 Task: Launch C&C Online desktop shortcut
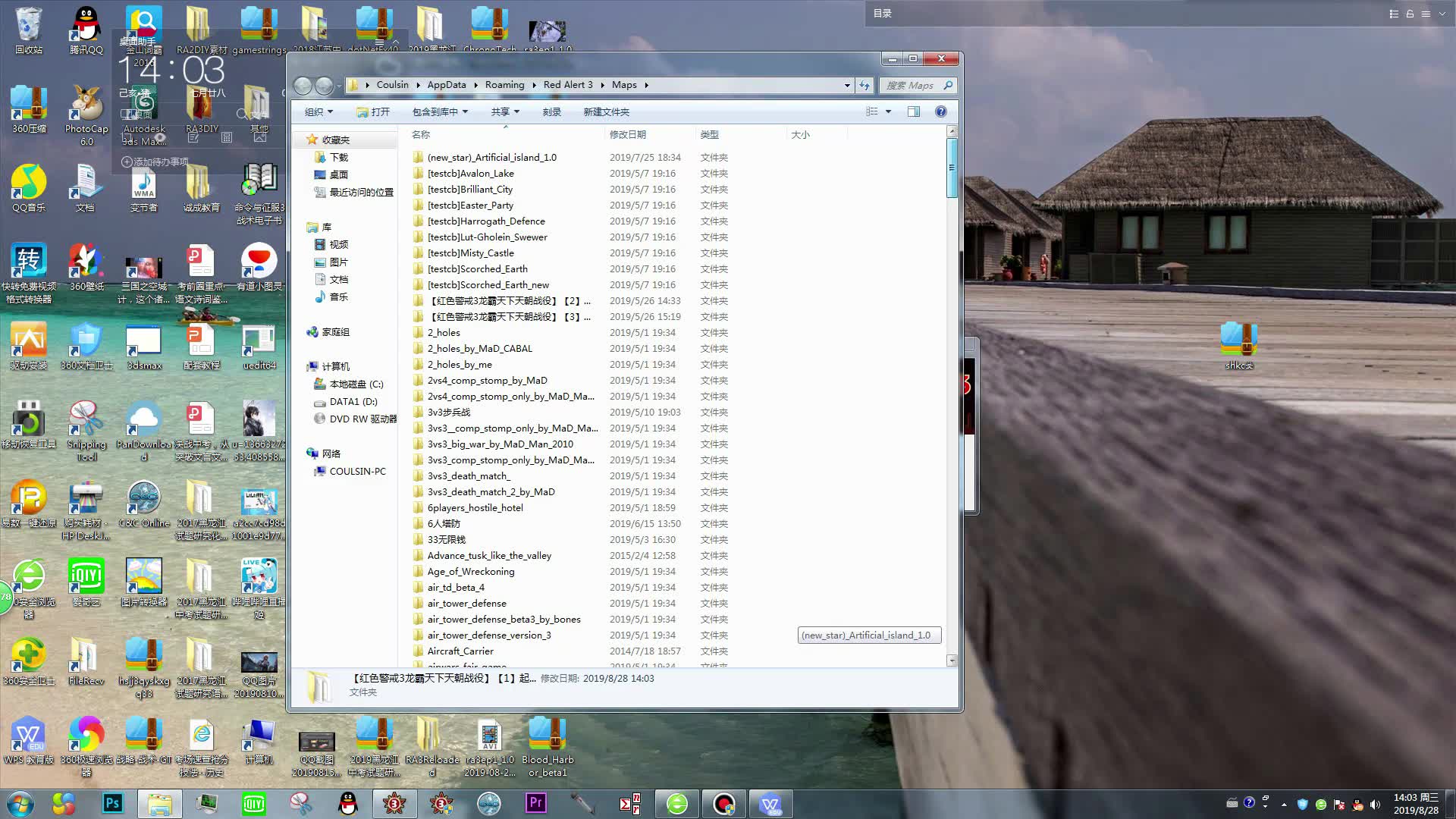click(x=144, y=503)
